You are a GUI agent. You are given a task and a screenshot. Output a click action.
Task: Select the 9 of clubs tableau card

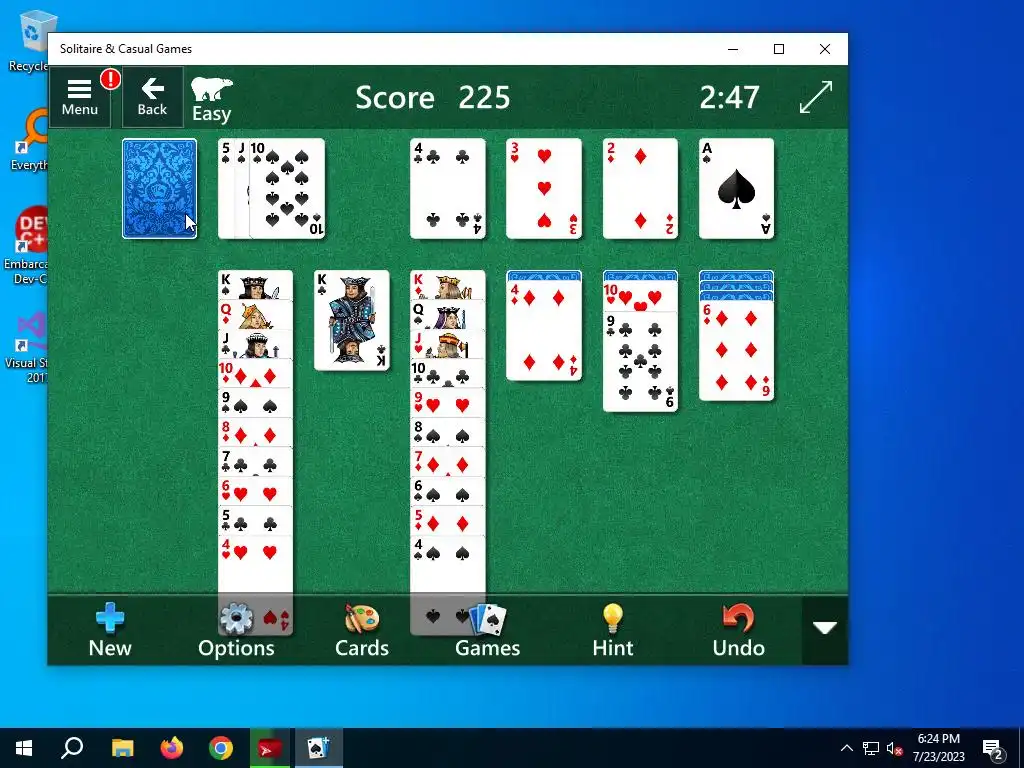click(640, 362)
